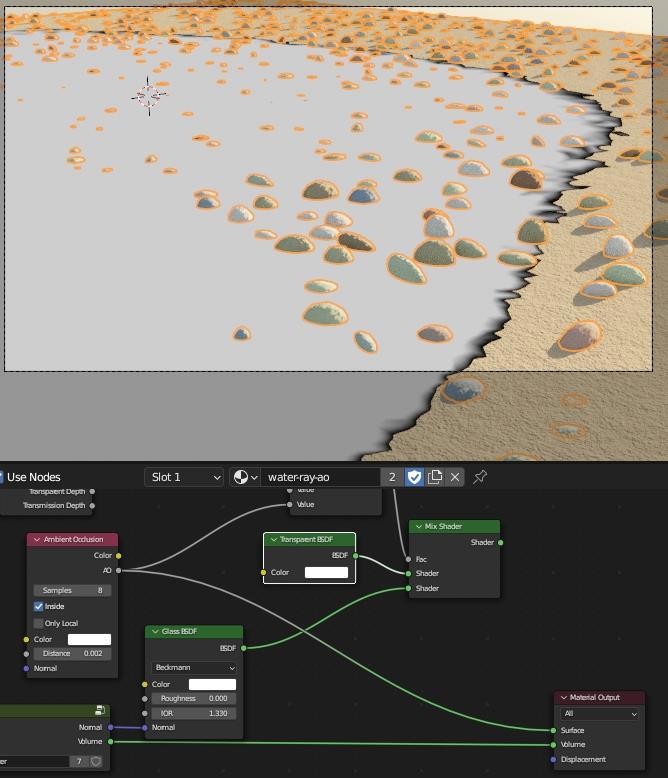Image resolution: width=668 pixels, height=778 pixels.
Task: Click the material user count 2
Action: coord(392,477)
